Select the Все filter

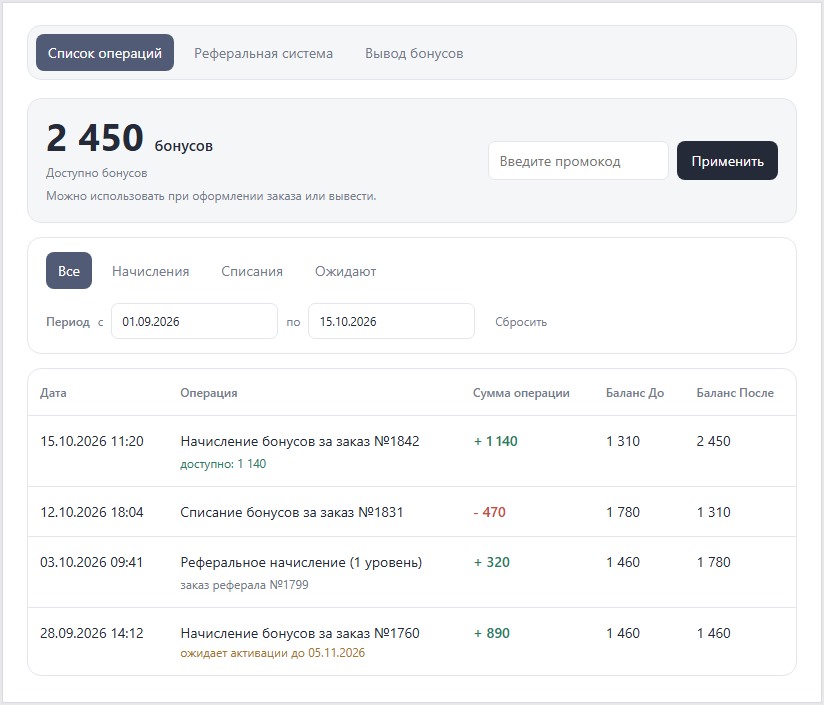click(x=69, y=271)
